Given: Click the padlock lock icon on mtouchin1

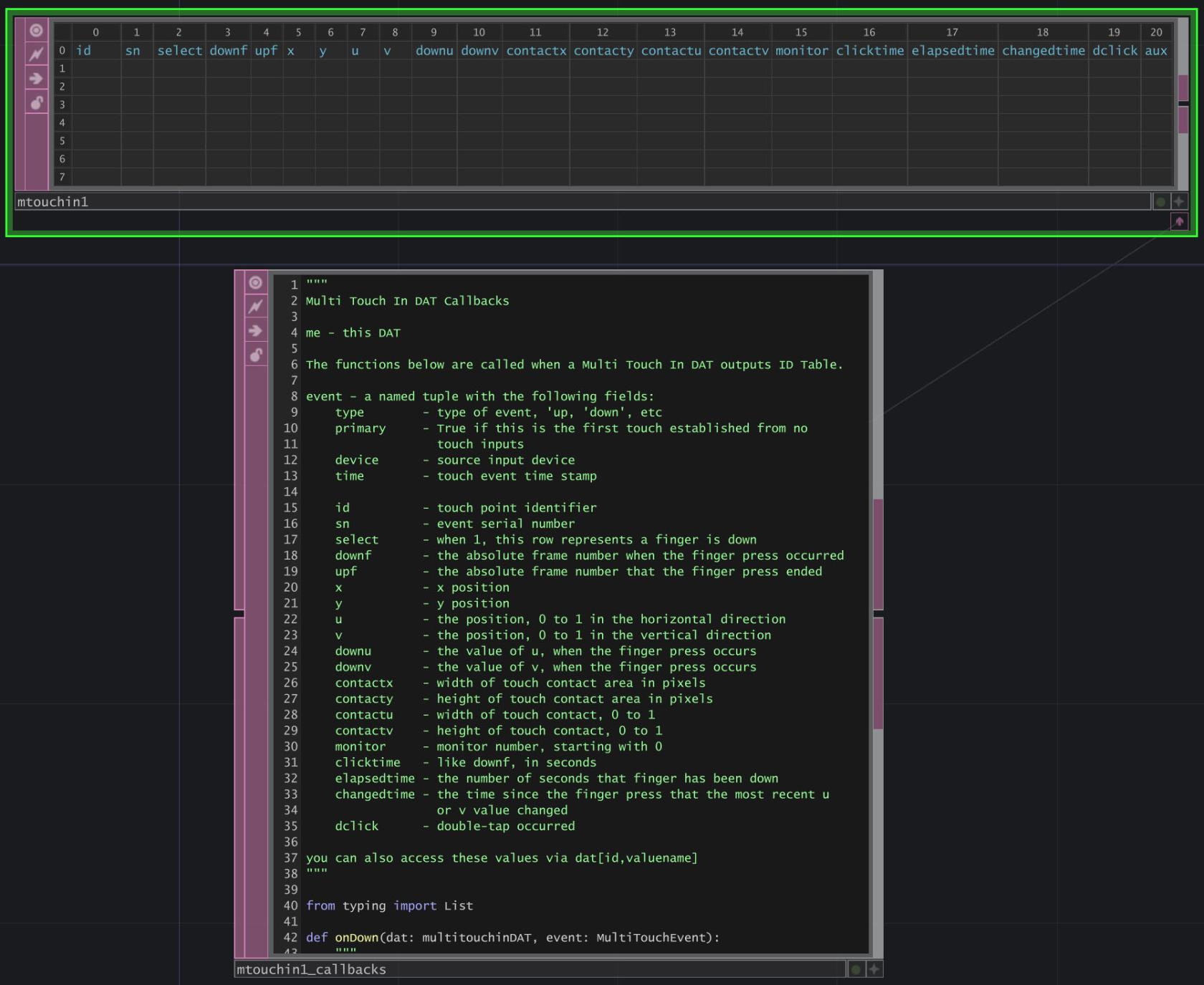Looking at the screenshot, I should [35, 102].
